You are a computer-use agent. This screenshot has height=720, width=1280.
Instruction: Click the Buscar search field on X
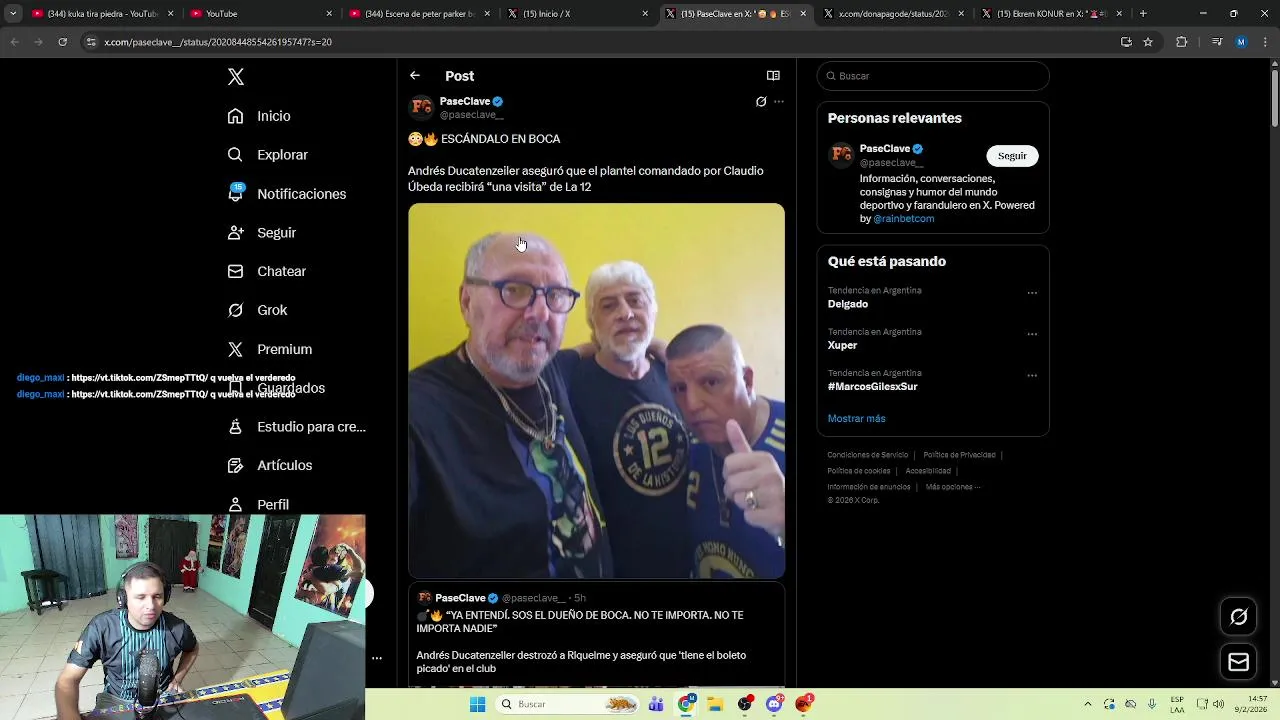point(933,76)
